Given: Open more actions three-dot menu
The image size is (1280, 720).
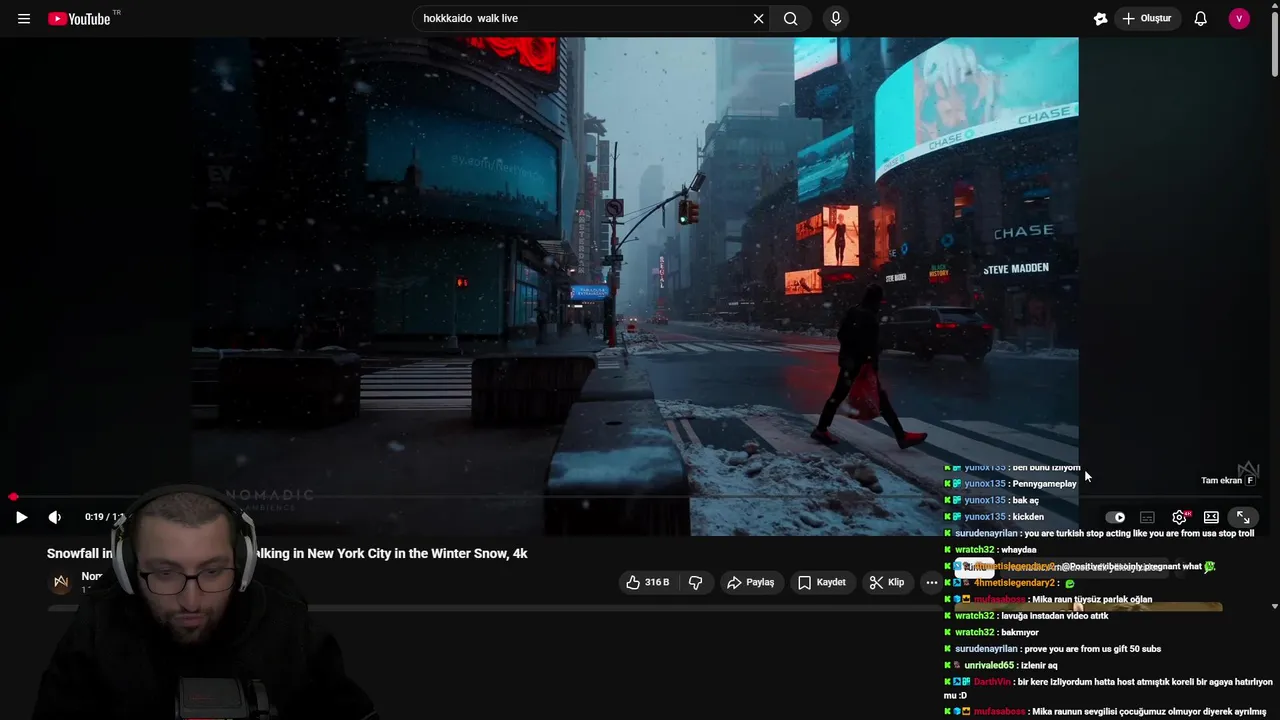Looking at the screenshot, I should 931,582.
